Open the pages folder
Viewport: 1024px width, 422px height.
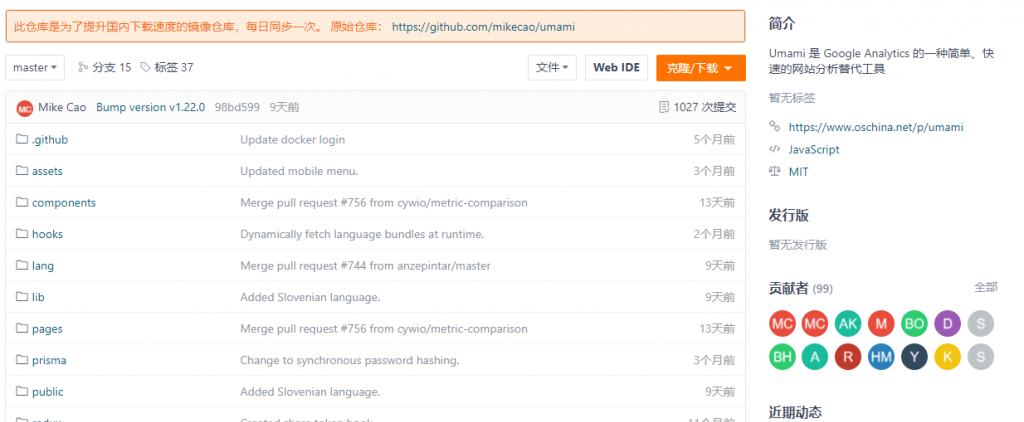pyautogui.click(x=47, y=329)
